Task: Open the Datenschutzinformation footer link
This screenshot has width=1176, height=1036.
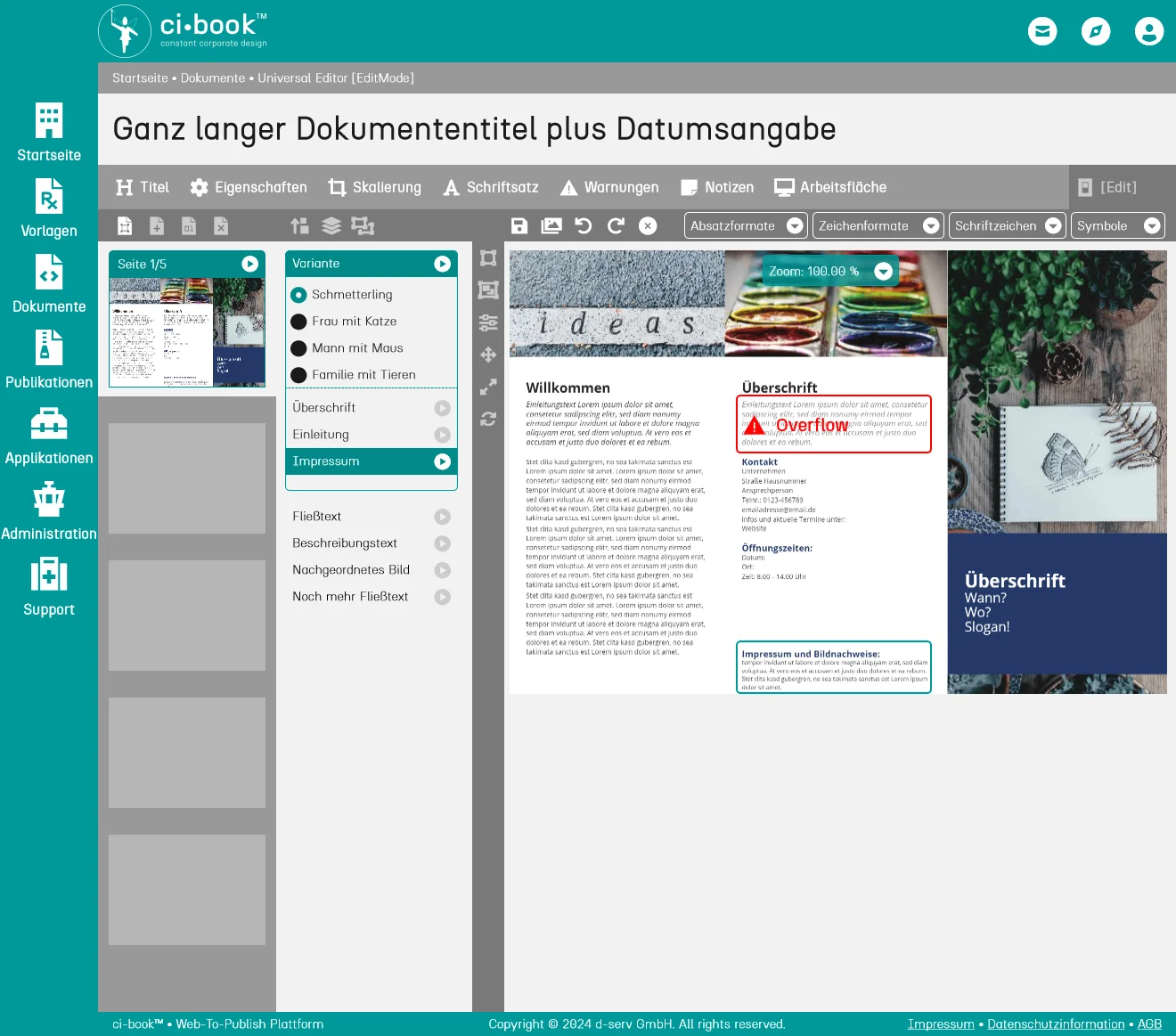Action: coord(1056,1024)
